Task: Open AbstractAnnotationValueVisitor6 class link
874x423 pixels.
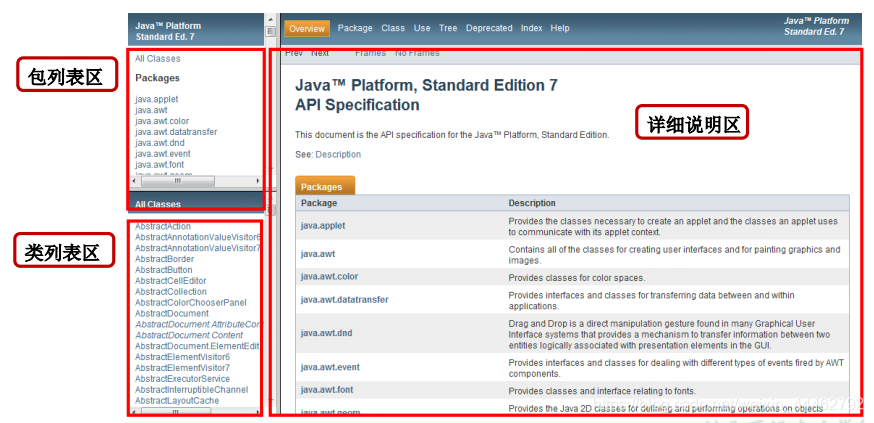Action: [198, 237]
